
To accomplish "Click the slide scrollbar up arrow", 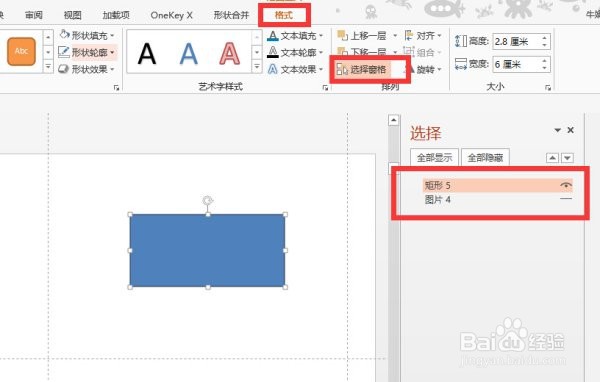I will 393,120.
